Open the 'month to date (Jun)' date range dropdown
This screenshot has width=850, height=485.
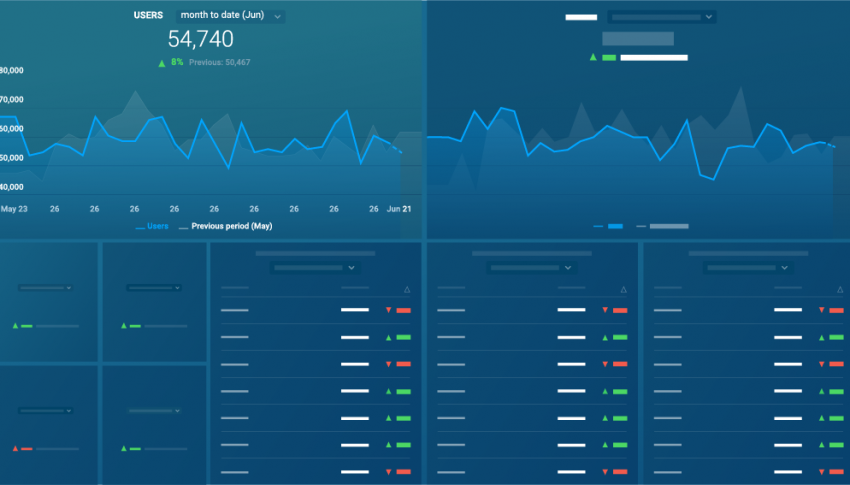click(x=230, y=16)
